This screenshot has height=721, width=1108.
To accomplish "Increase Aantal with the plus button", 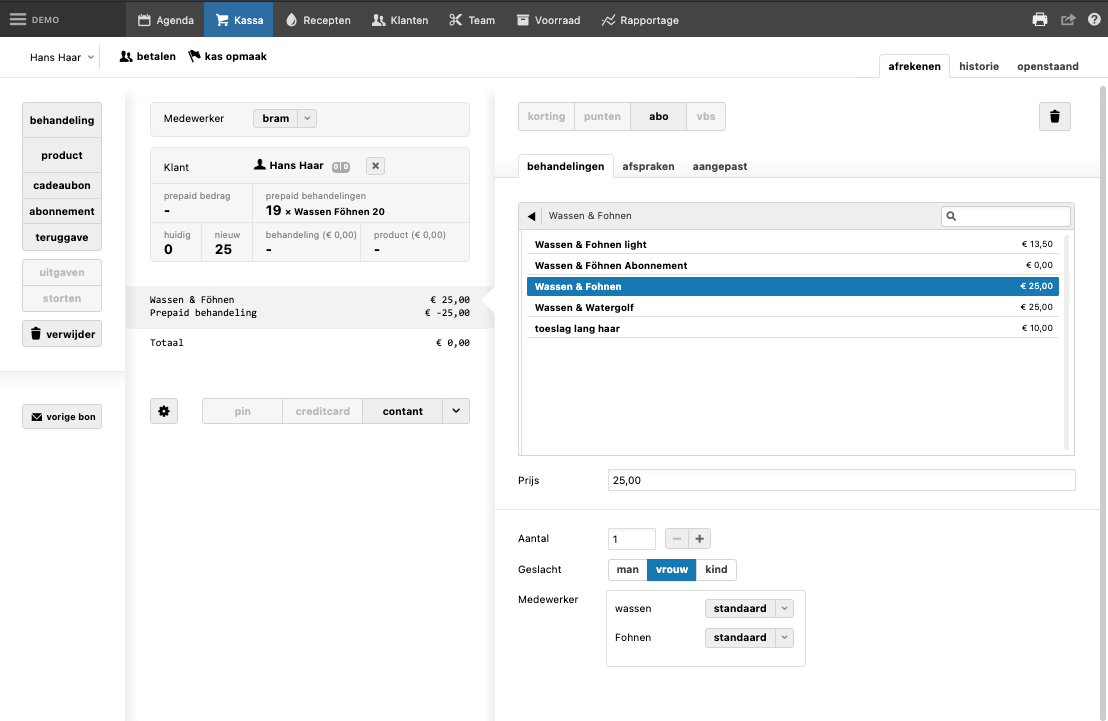I will [700, 539].
